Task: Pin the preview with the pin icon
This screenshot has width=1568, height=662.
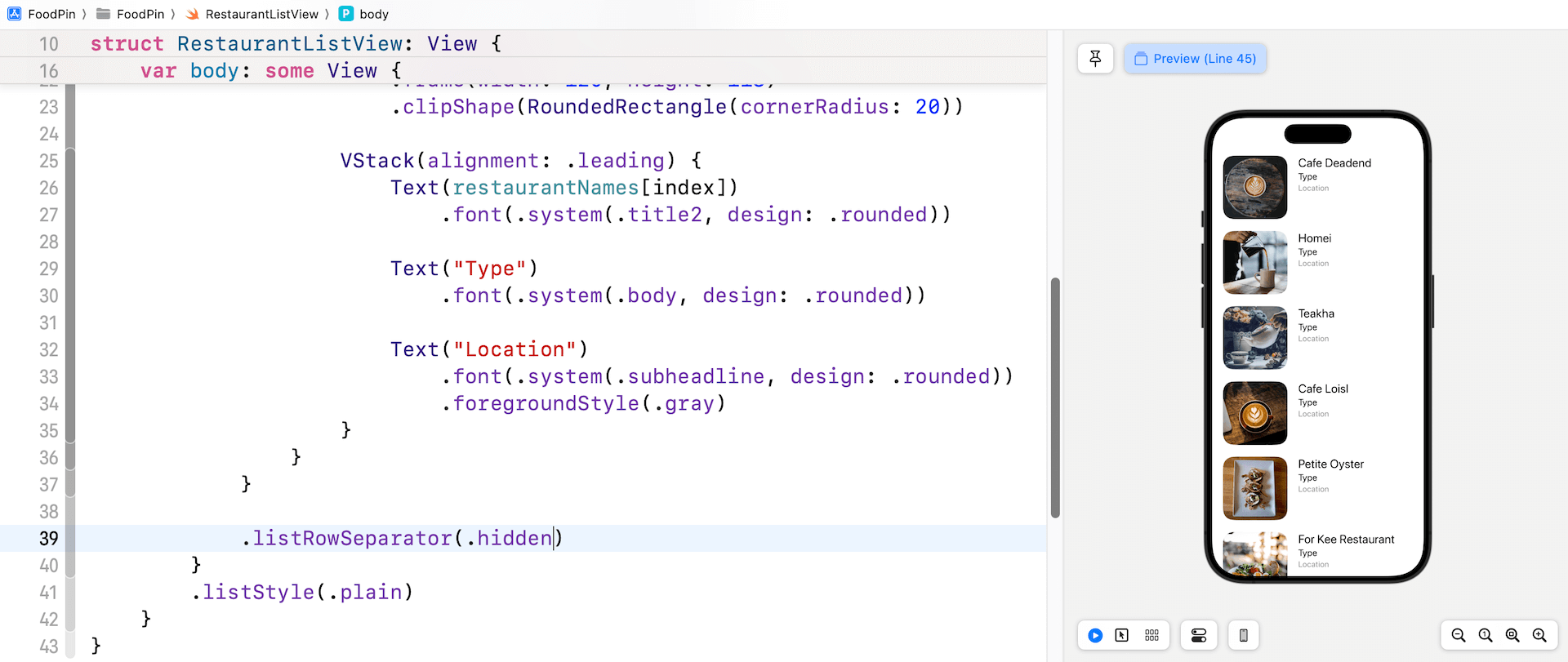Action: tap(1095, 59)
